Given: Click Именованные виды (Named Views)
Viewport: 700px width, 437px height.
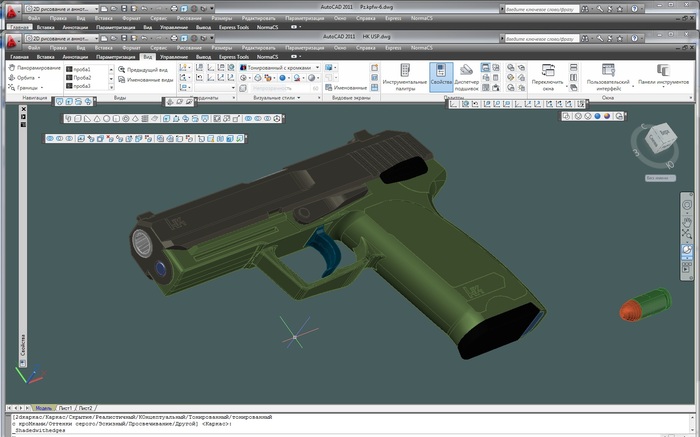Looking at the screenshot, I should tap(147, 79).
